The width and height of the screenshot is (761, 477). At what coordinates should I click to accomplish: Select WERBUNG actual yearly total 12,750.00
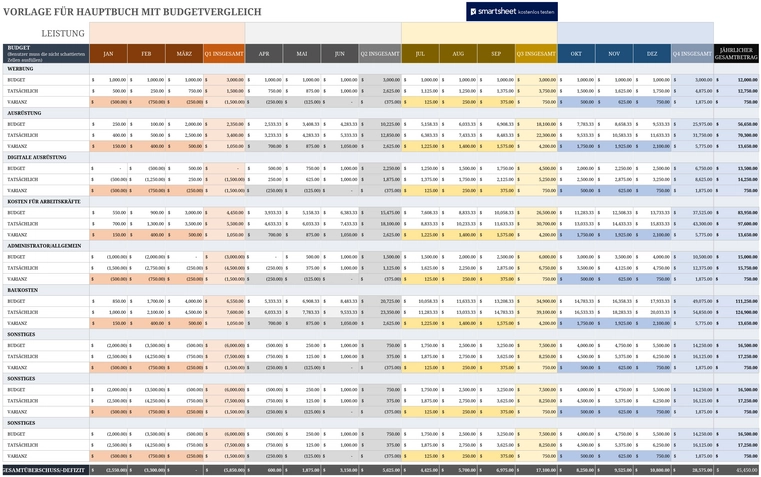tap(736, 91)
